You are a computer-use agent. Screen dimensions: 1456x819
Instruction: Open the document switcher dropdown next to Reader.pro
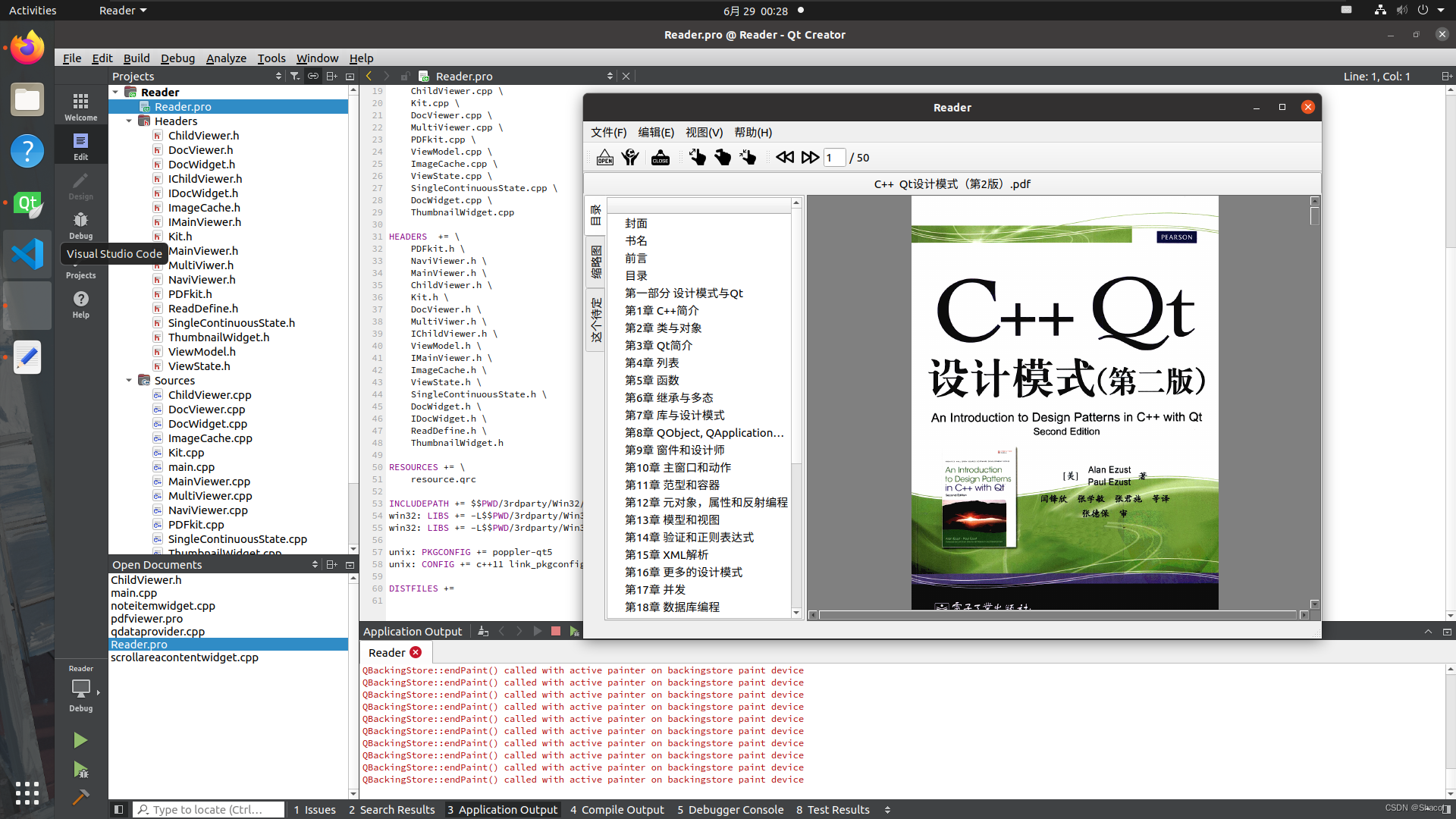pyautogui.click(x=610, y=76)
